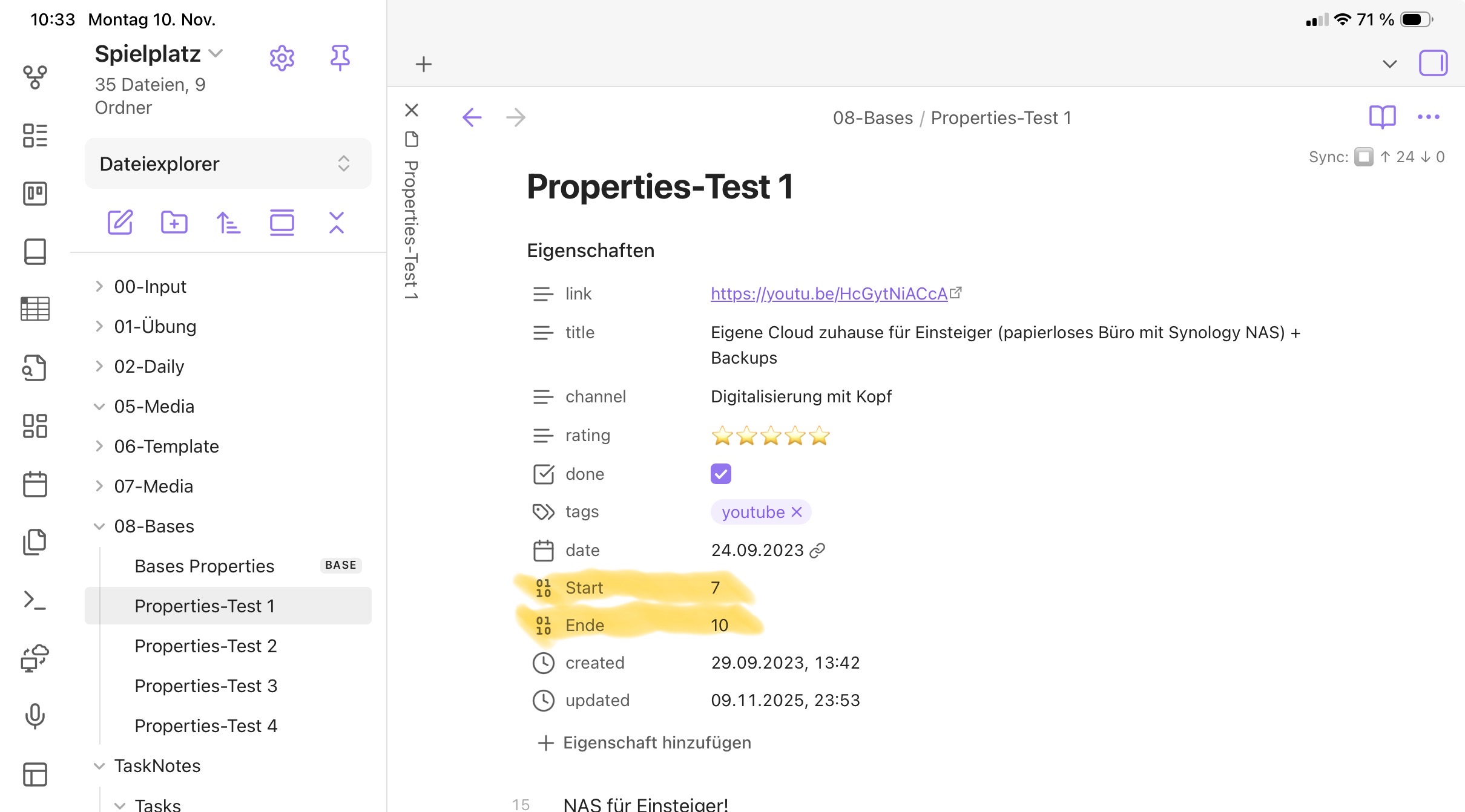The image size is (1465, 812).
Task: Toggle the right sidebar panel
Action: tap(1433, 63)
